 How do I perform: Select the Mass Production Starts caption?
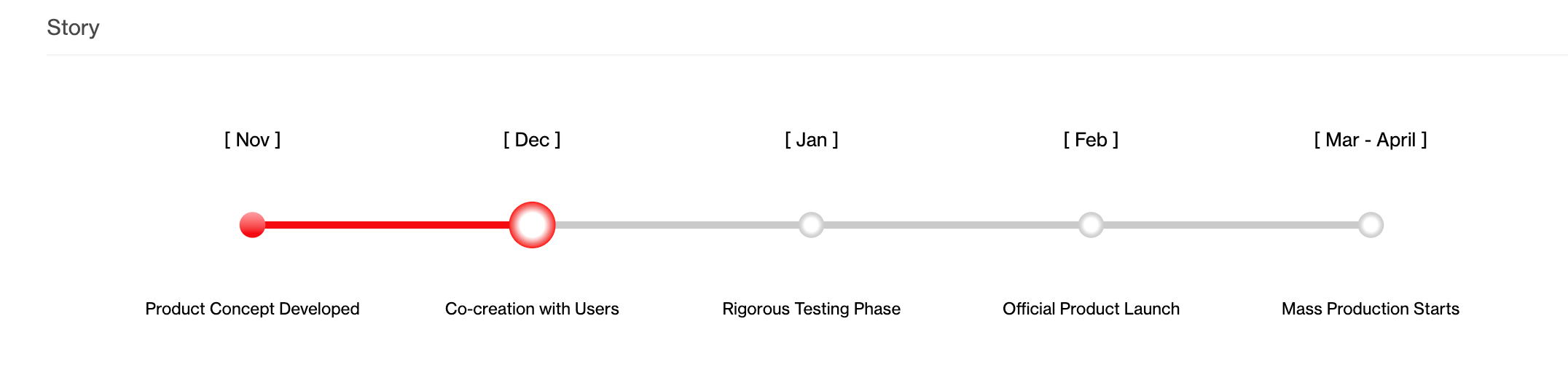pyautogui.click(x=1371, y=309)
